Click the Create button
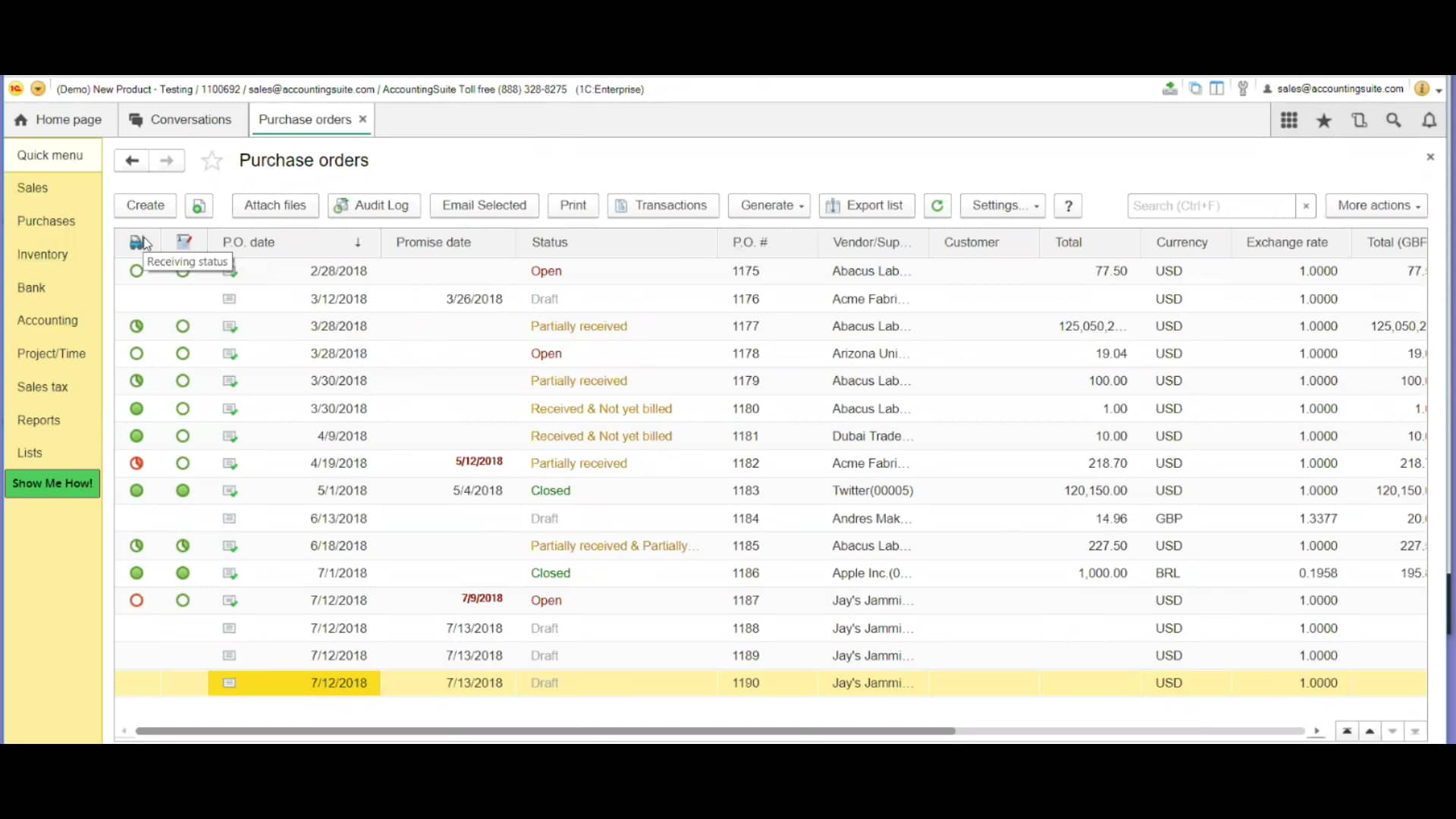 146,206
